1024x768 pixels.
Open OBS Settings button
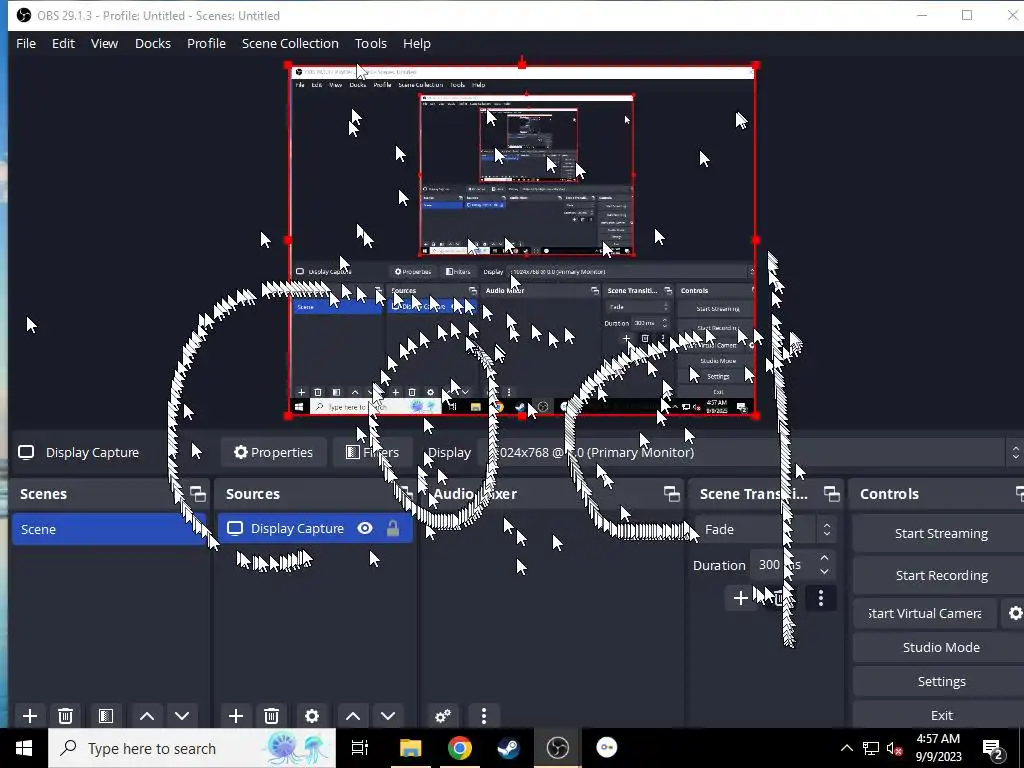940,681
